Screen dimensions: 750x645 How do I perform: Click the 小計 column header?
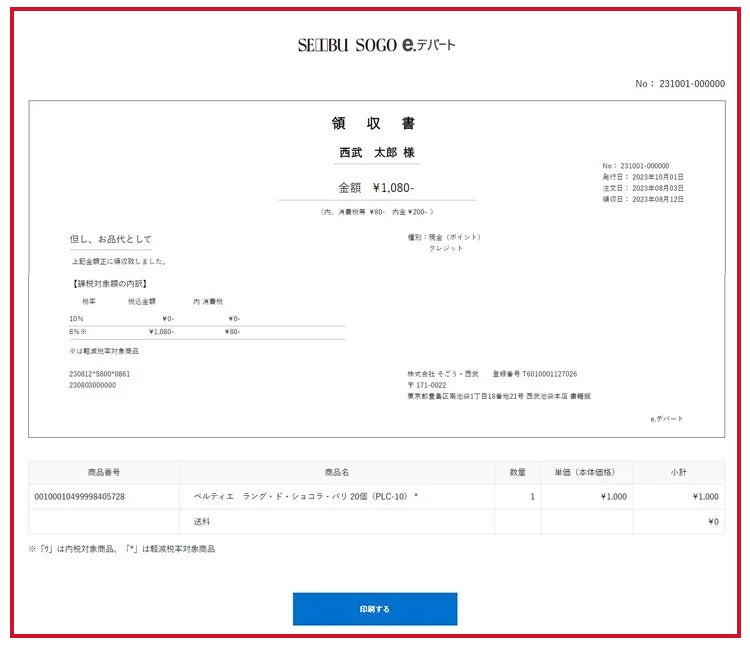pyautogui.click(x=678, y=472)
